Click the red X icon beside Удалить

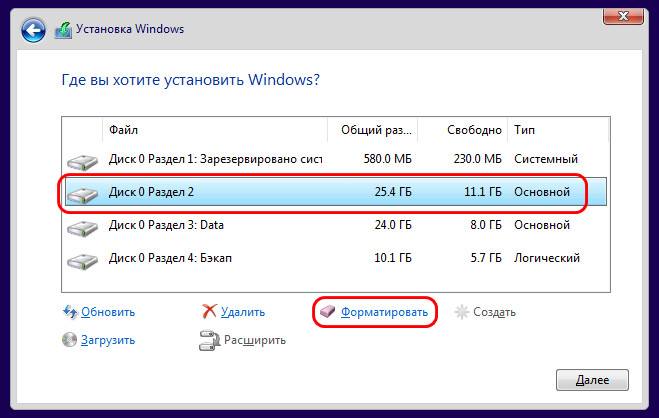pos(209,311)
